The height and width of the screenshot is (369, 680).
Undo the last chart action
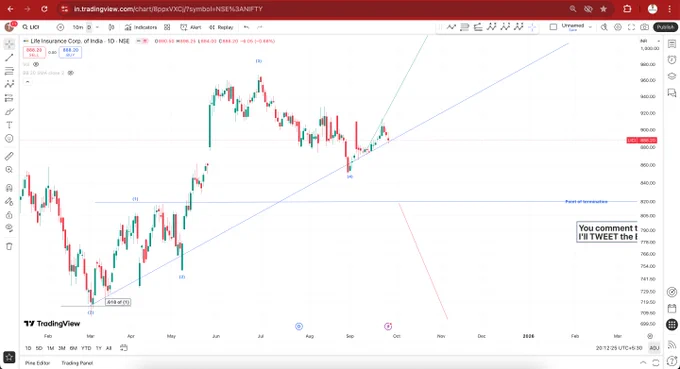tap(246, 27)
